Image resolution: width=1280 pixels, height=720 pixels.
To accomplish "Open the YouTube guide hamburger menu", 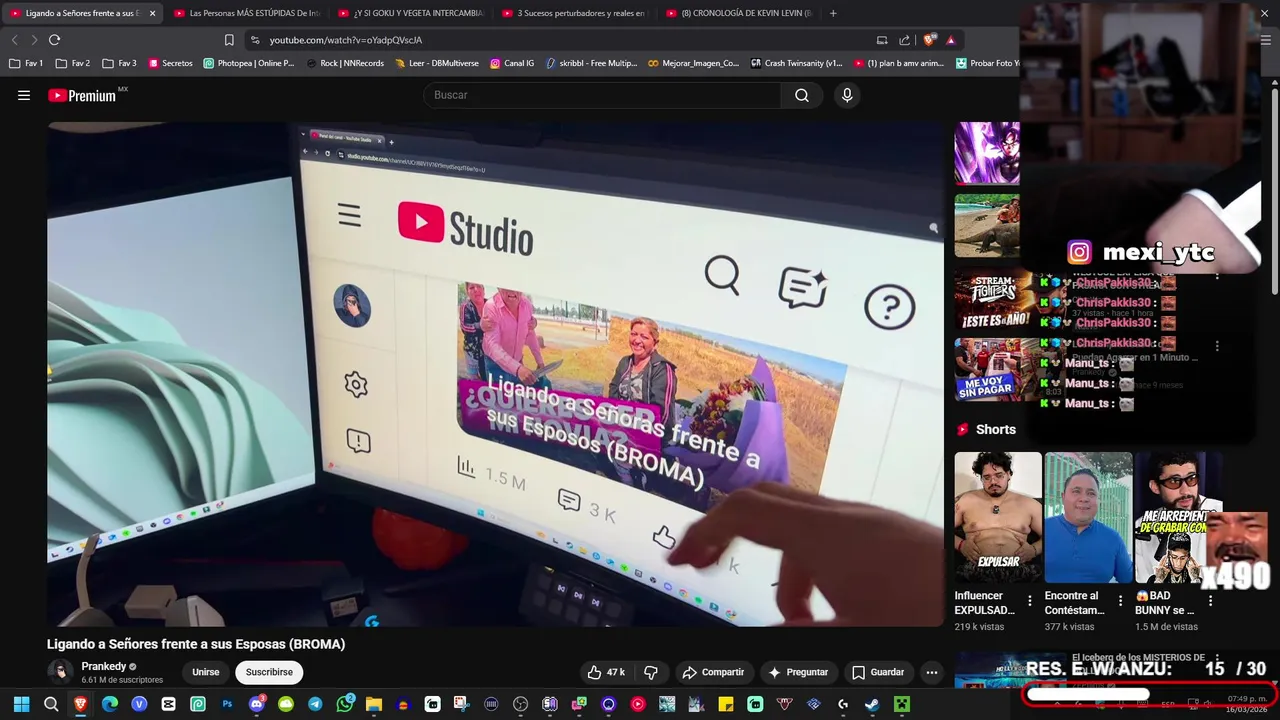I will tap(24, 95).
